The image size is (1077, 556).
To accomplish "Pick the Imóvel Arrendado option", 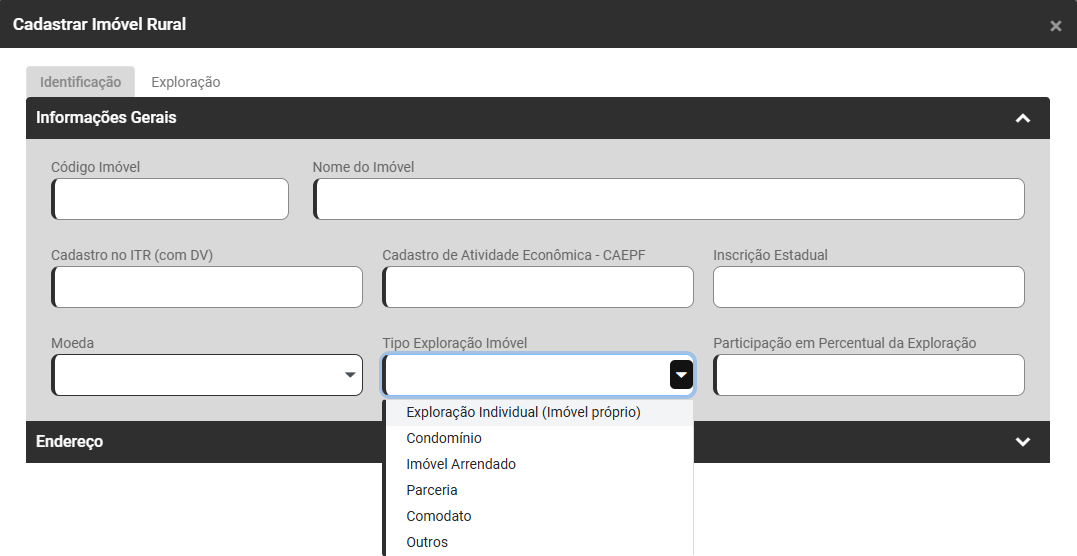I will 461,464.
